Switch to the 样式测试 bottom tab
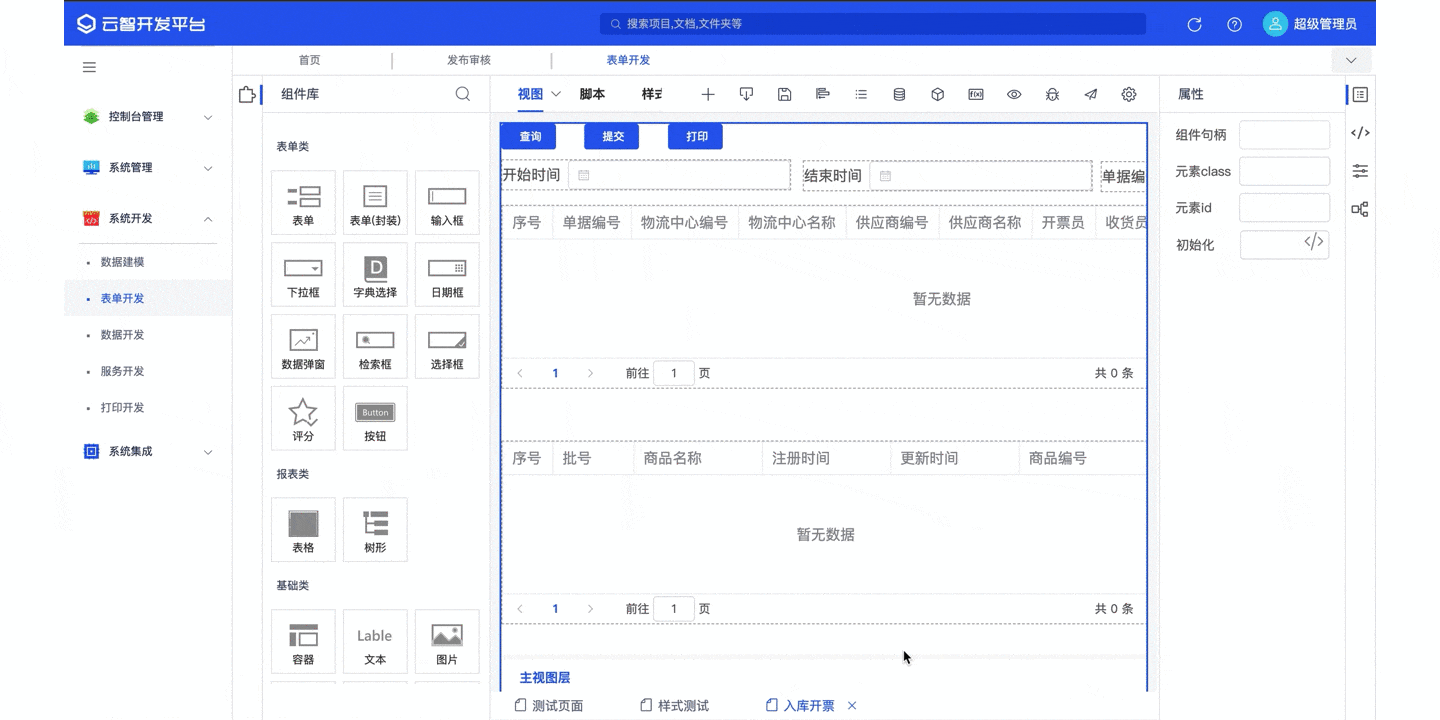1440x720 pixels. coord(675,706)
